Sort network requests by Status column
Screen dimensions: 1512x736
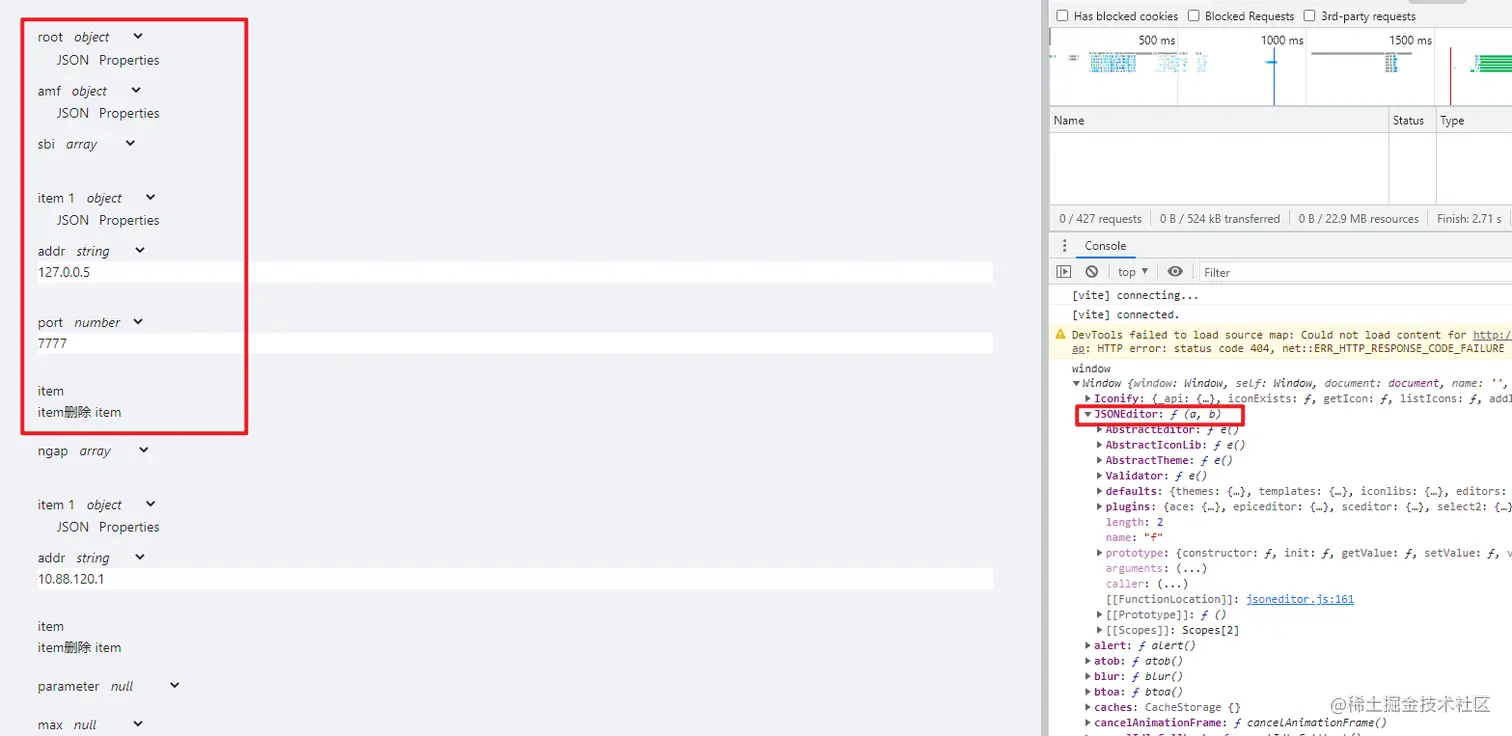pos(1412,121)
